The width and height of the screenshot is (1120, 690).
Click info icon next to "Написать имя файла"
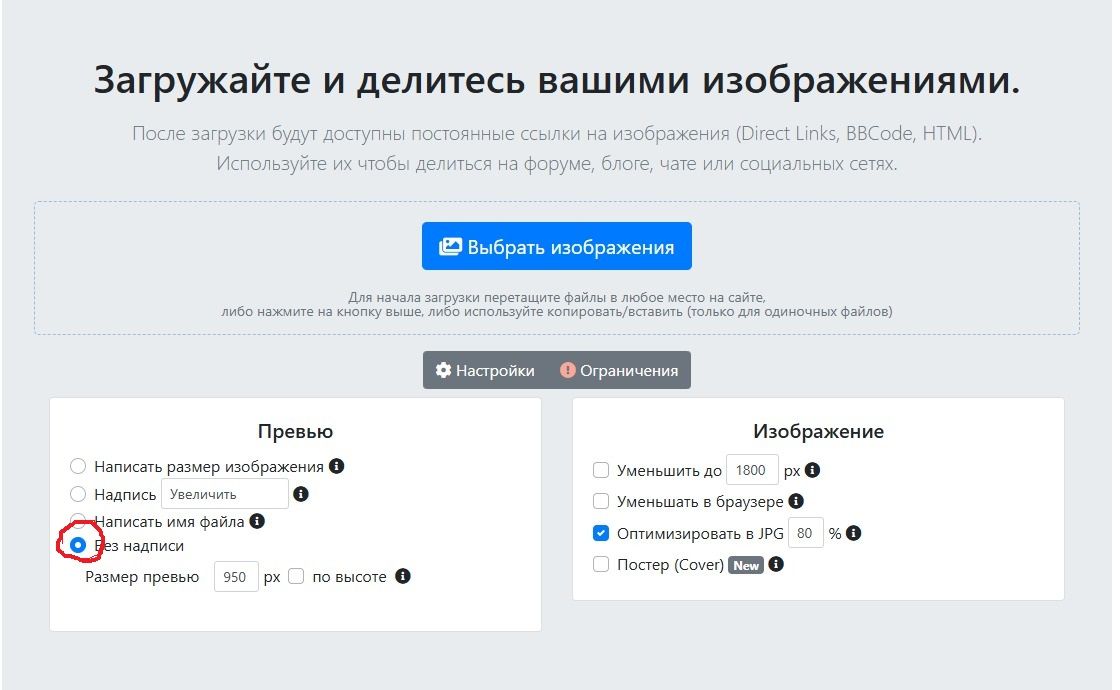coord(257,521)
